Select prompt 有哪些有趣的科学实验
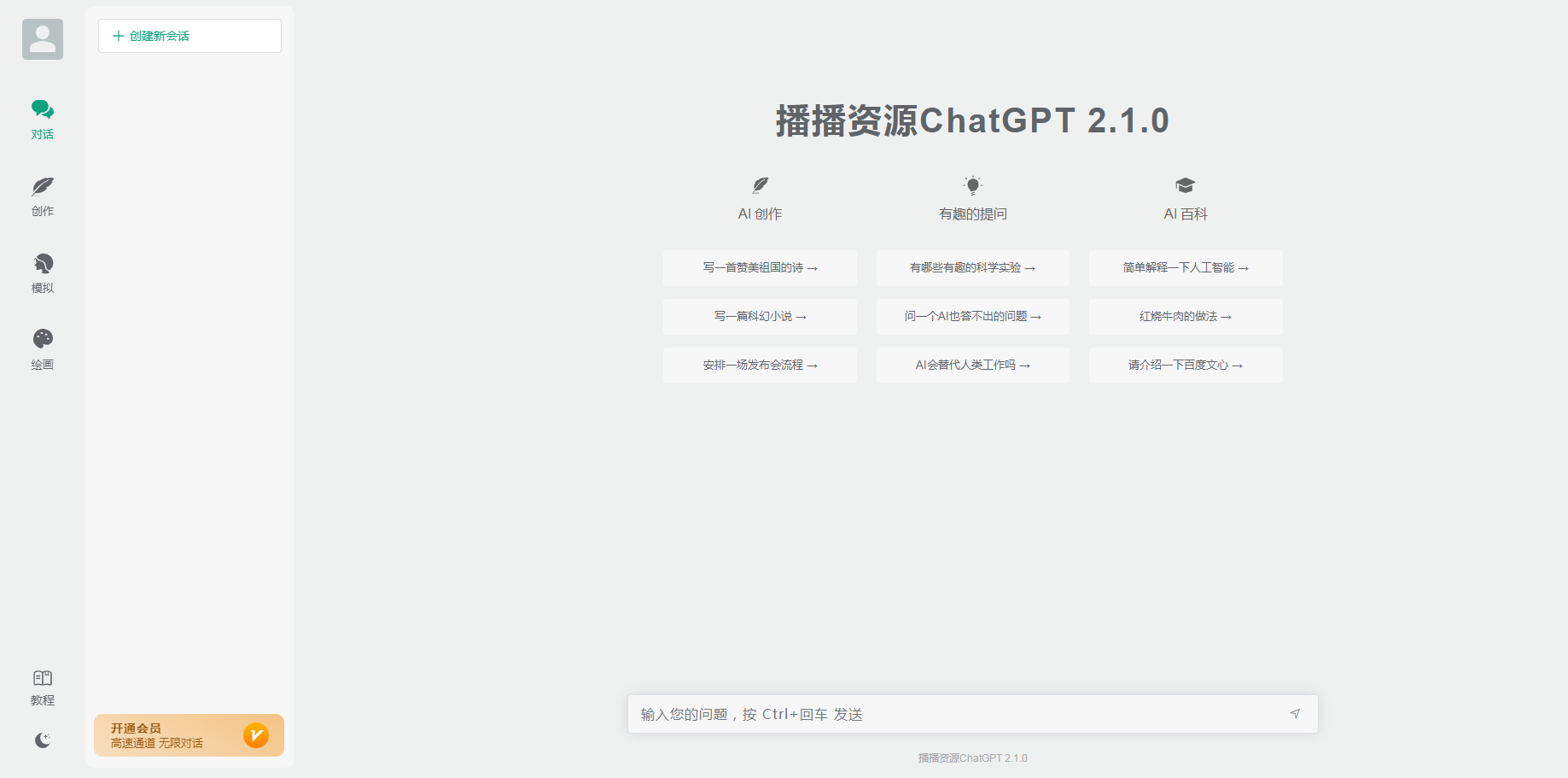The width and height of the screenshot is (1568, 778). click(973, 268)
